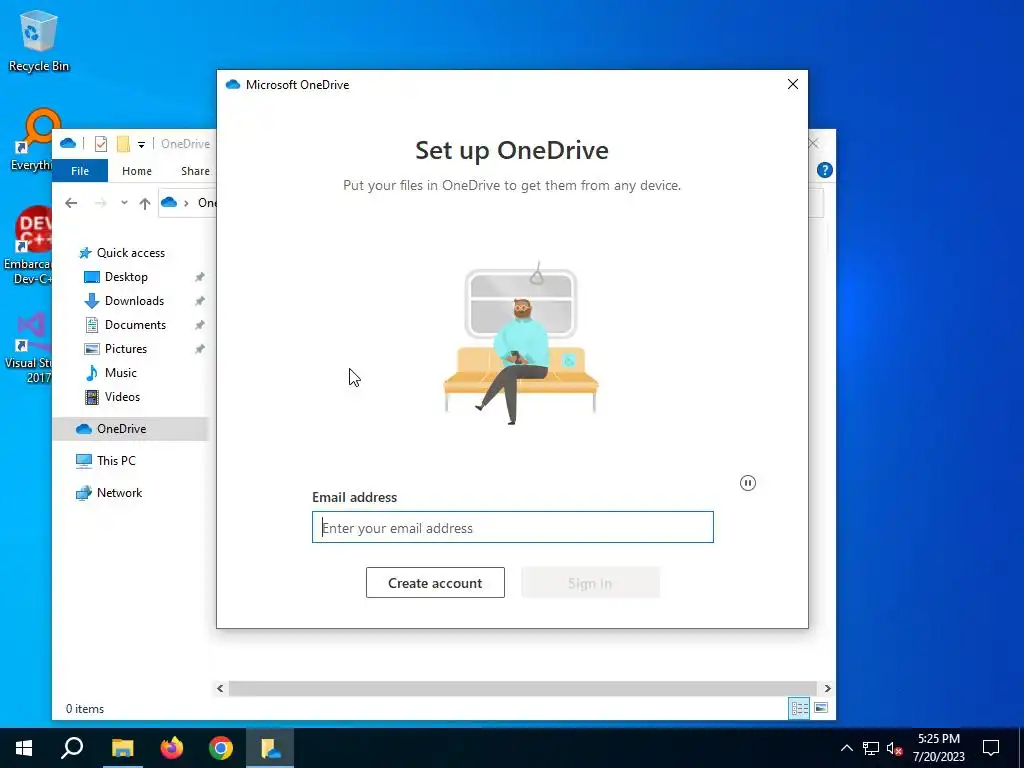Click the pin icon next to Pictures
Screen dimensions: 1024x768
click(200, 349)
